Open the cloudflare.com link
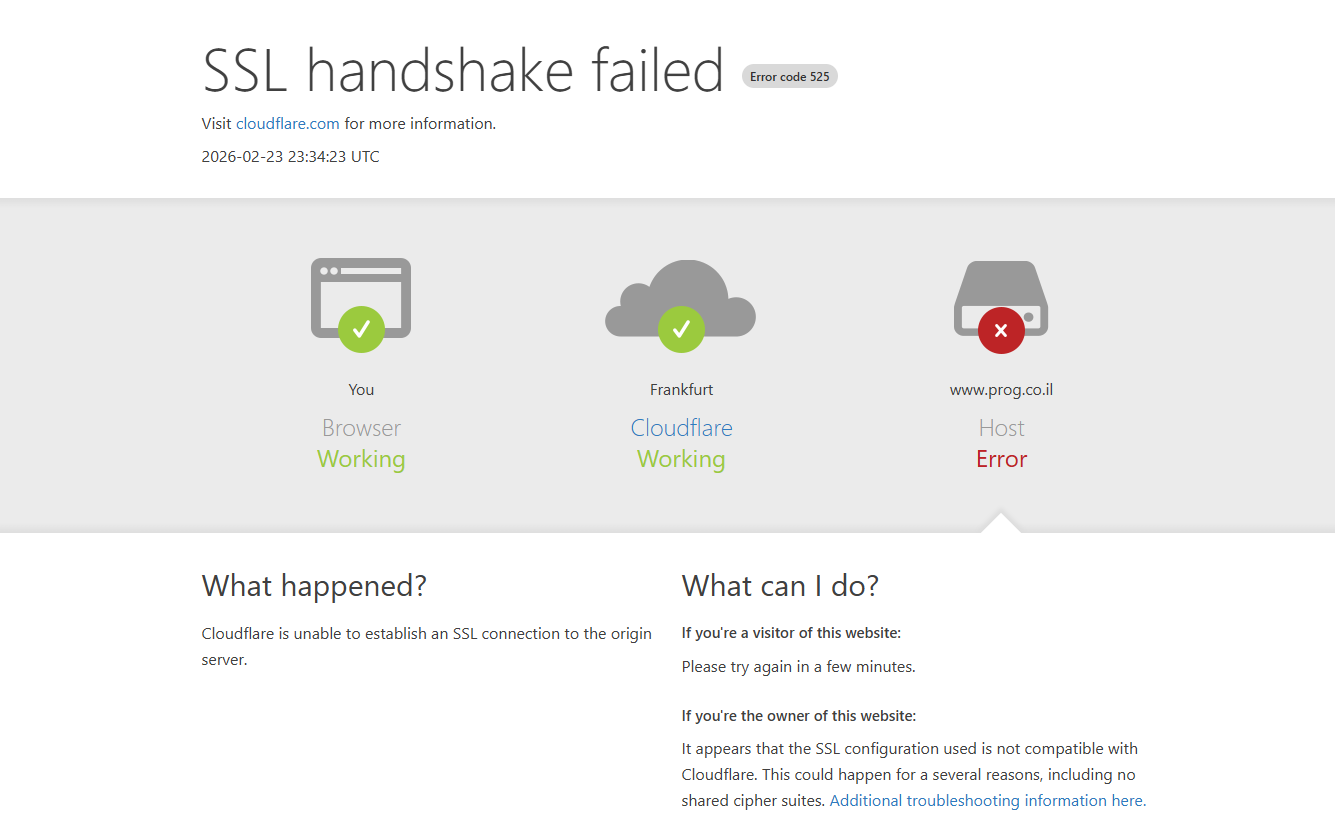This screenshot has height=825, width=1335. coord(288,124)
